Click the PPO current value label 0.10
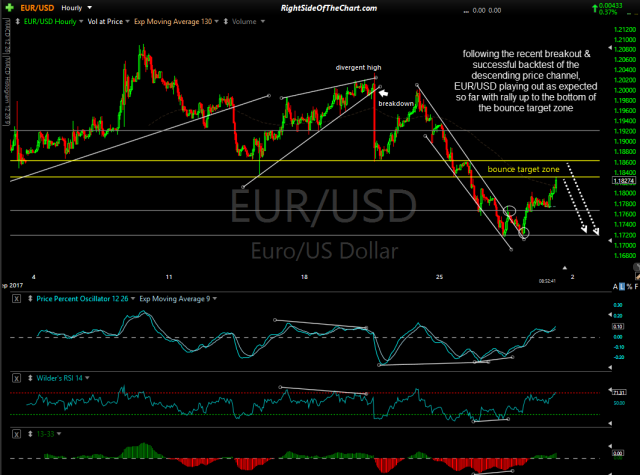Screen dimensions: 640x475 click(618, 326)
